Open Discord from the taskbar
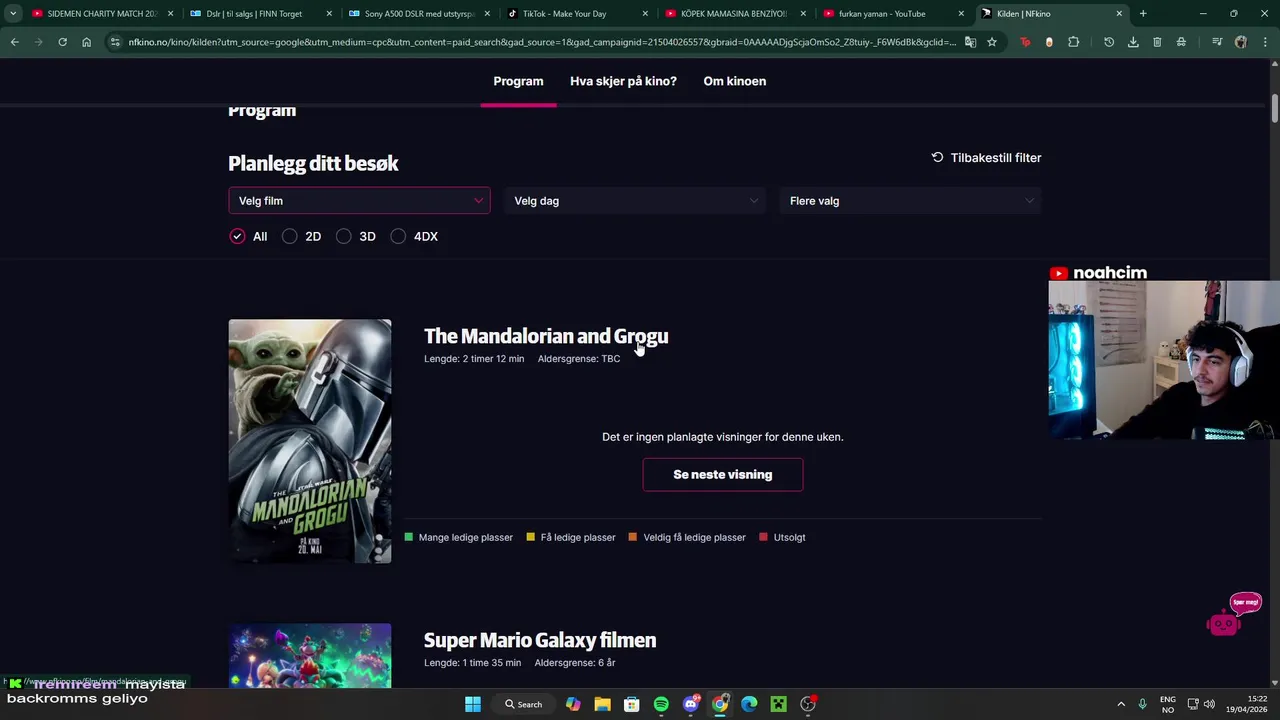This screenshot has width=1280, height=720. [691, 704]
